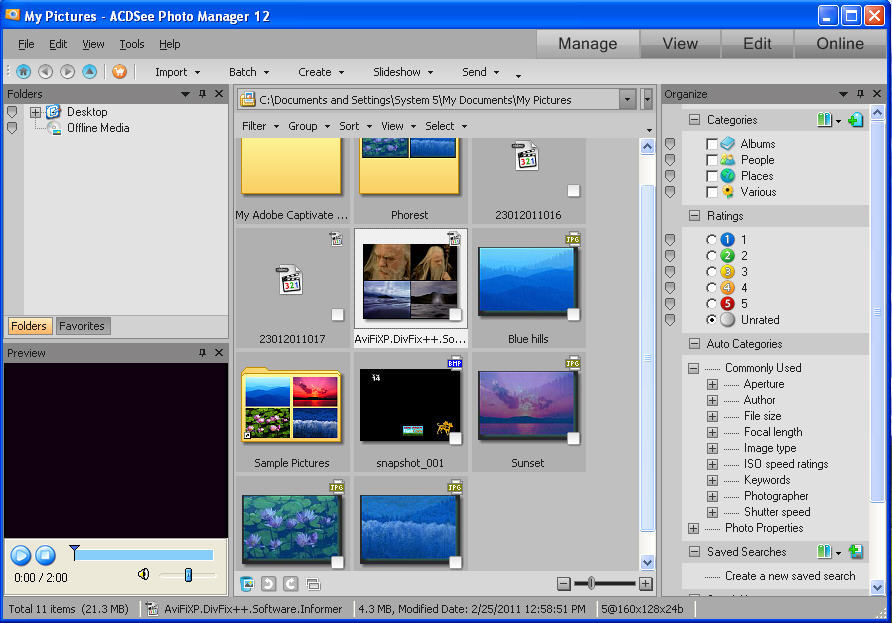The width and height of the screenshot is (892, 623).
Task: Open the Tools menu
Action: click(x=132, y=44)
